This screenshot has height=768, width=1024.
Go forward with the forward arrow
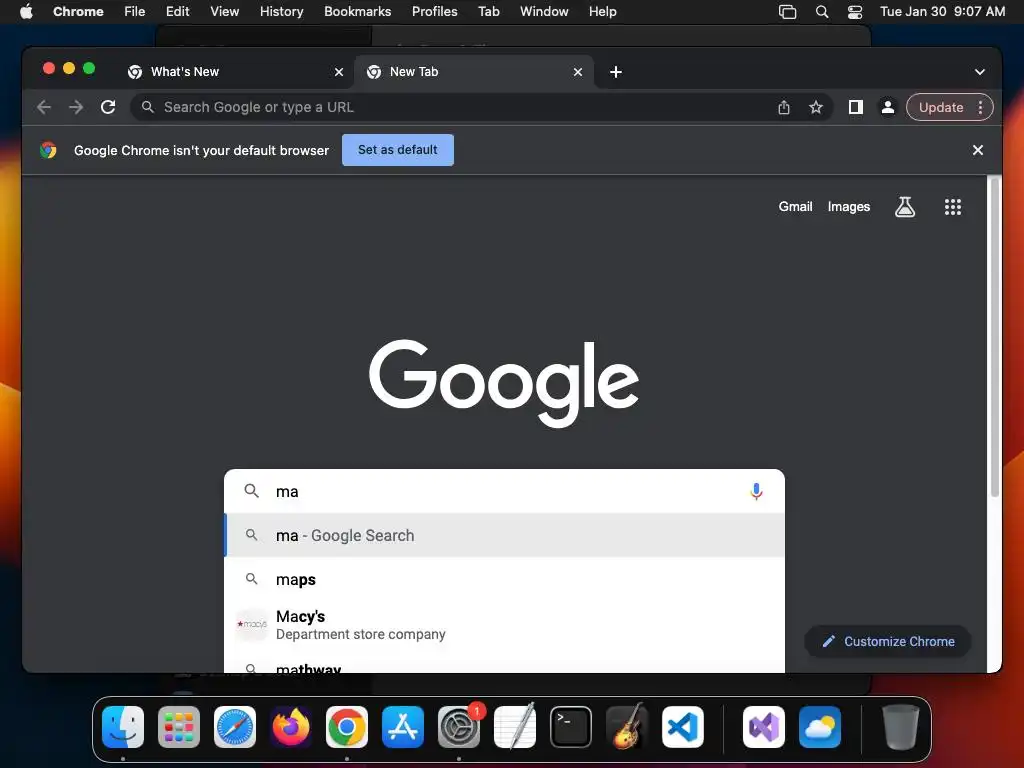[76, 107]
